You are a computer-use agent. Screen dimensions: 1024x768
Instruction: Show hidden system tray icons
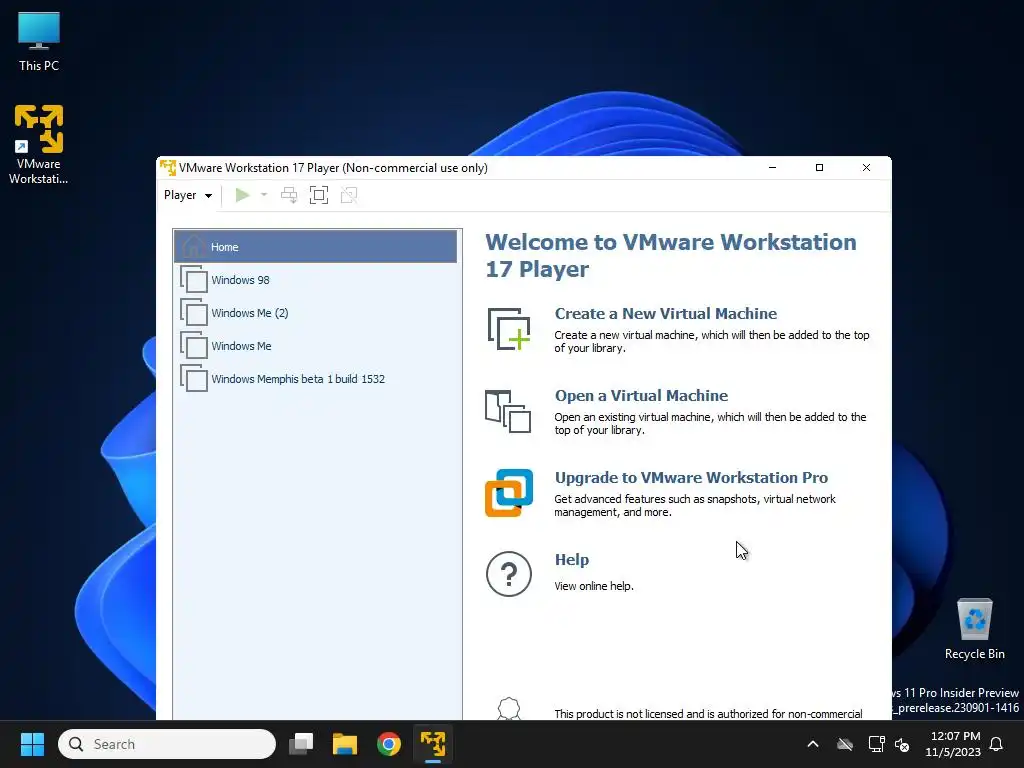[x=813, y=744]
